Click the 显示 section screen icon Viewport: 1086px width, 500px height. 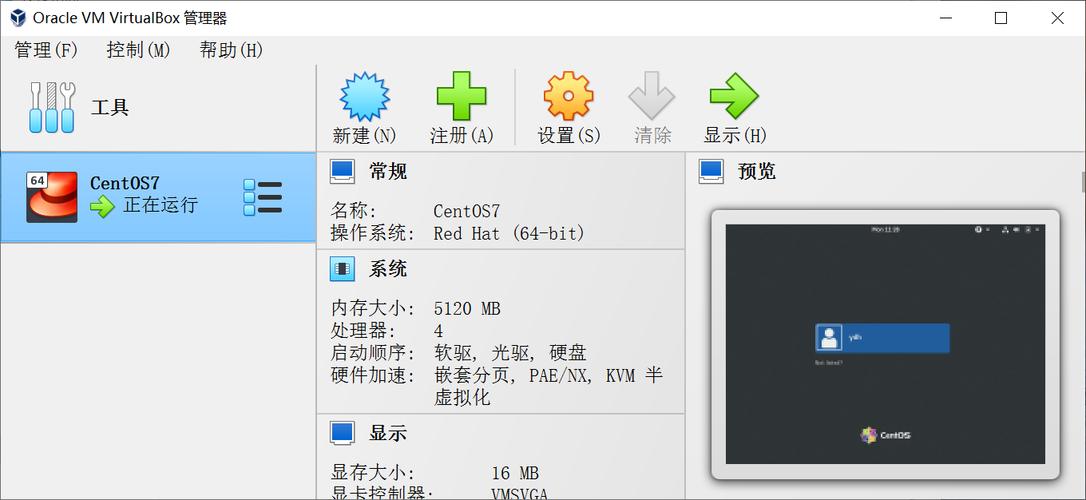tap(342, 433)
